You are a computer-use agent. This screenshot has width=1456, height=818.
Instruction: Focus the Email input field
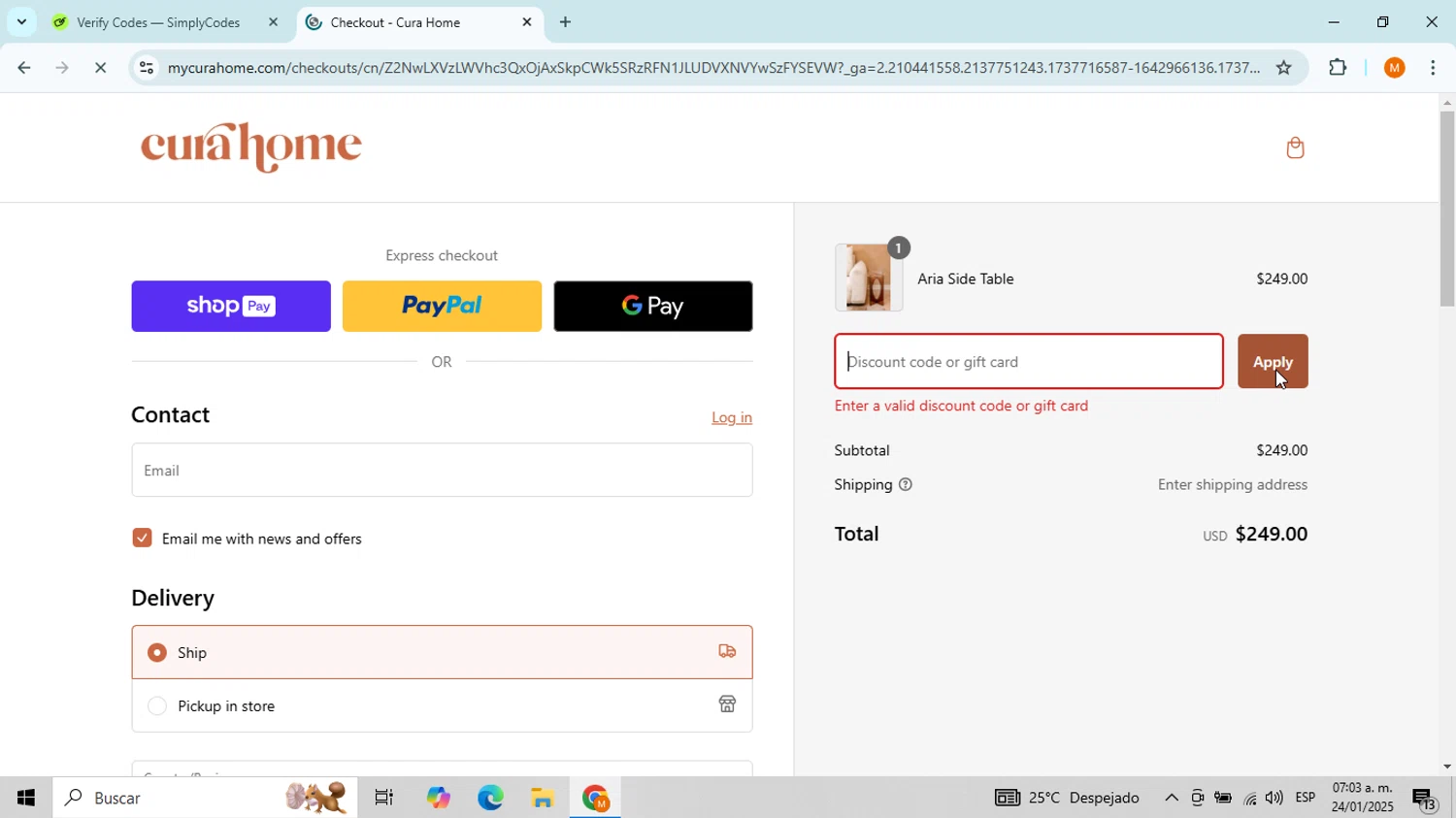(x=442, y=471)
